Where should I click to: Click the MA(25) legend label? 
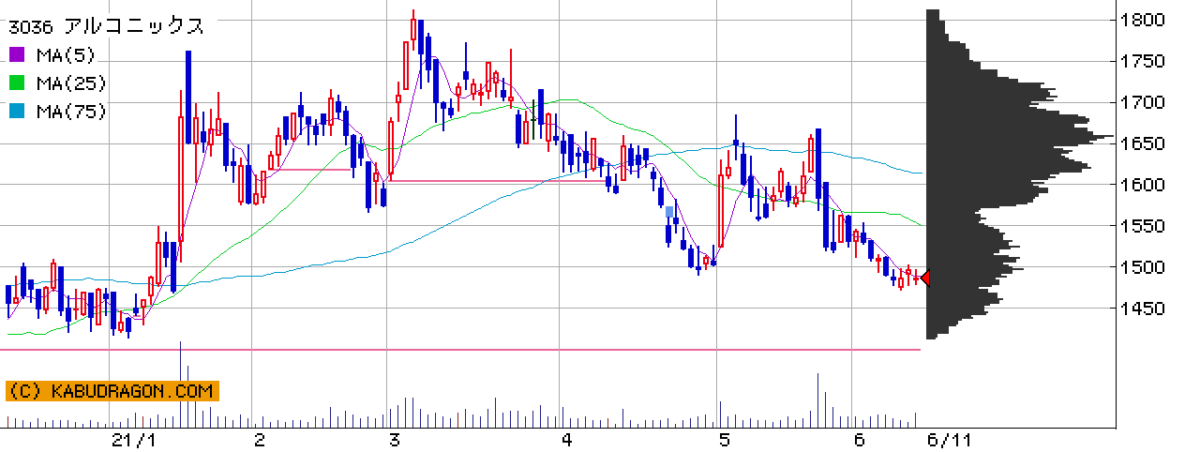pos(71,84)
